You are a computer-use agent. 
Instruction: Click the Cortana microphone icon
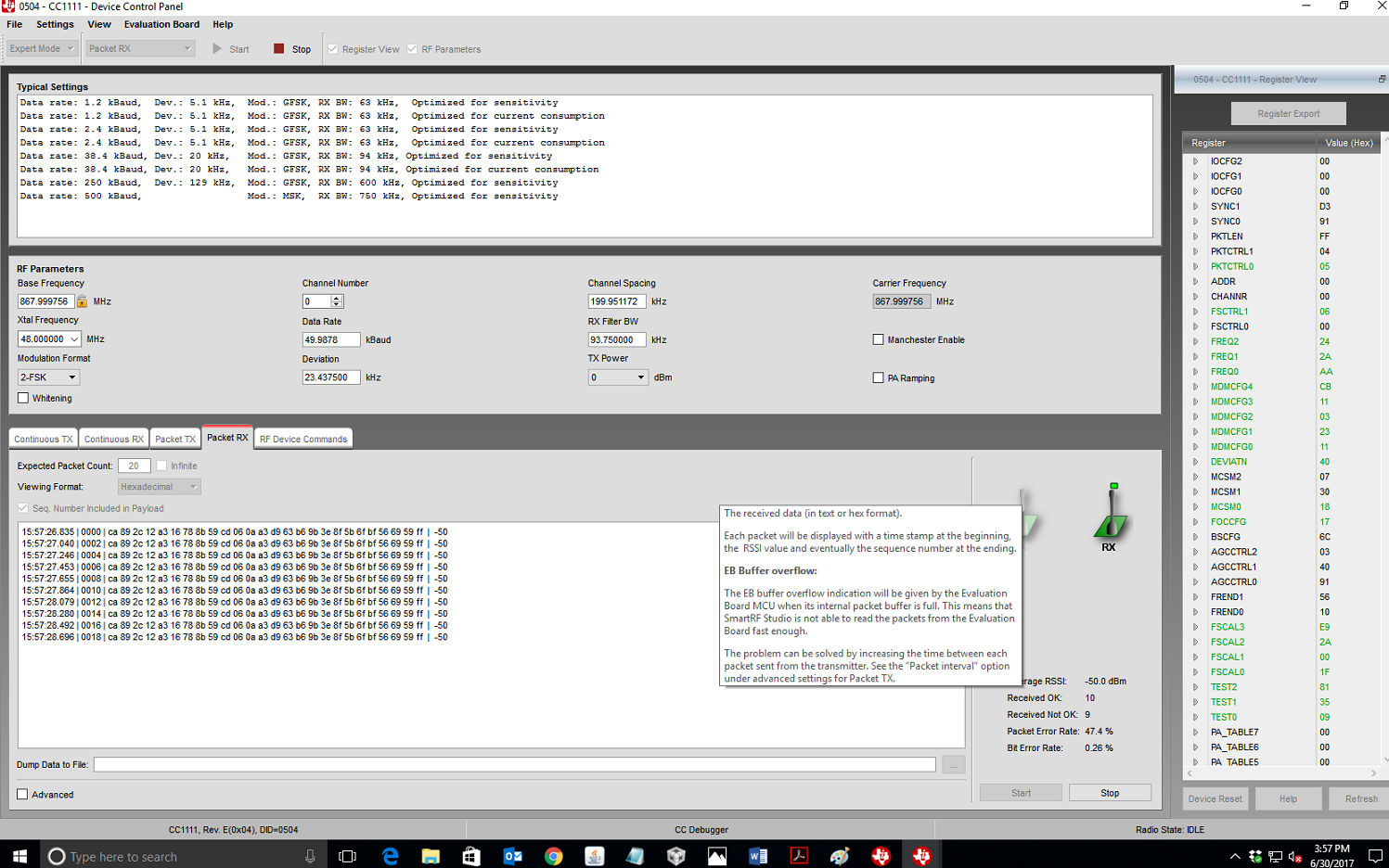(x=310, y=856)
